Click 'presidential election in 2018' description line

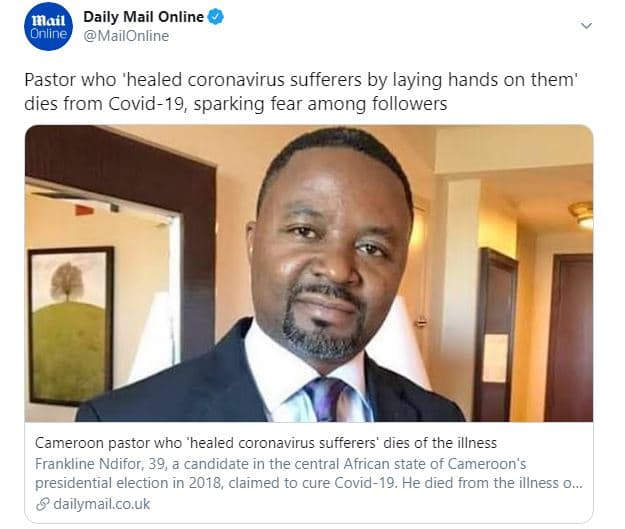point(128,483)
